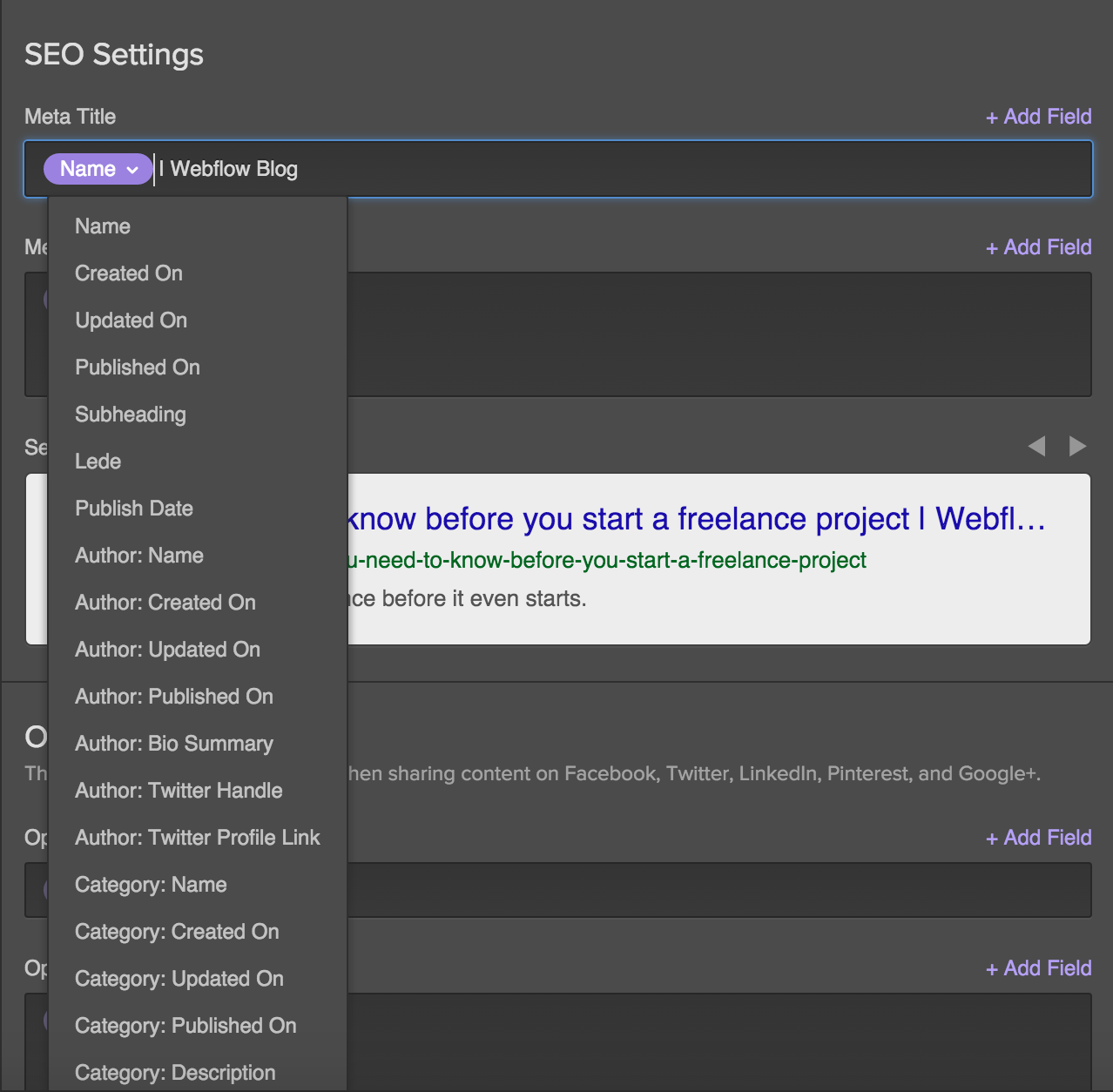The height and width of the screenshot is (1092, 1113).
Task: Show previous search result preview arrow
Action: point(1036,446)
